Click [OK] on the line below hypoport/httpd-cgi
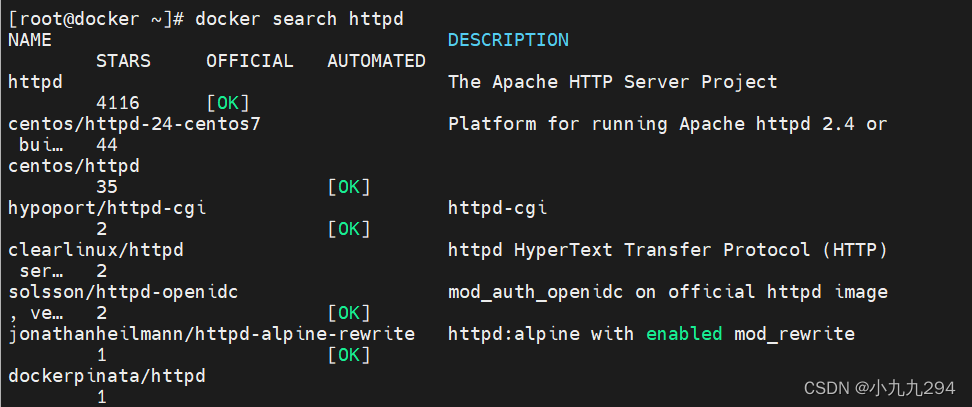Screen dimensions: 972x407 349,229
